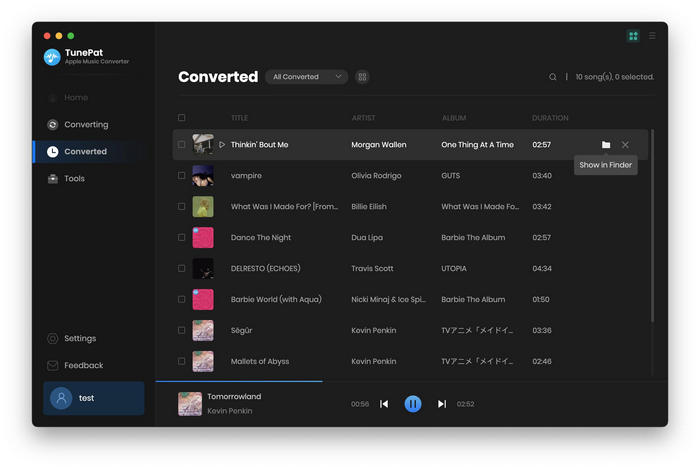Click the Show in Finder tooltip

(x=605, y=165)
